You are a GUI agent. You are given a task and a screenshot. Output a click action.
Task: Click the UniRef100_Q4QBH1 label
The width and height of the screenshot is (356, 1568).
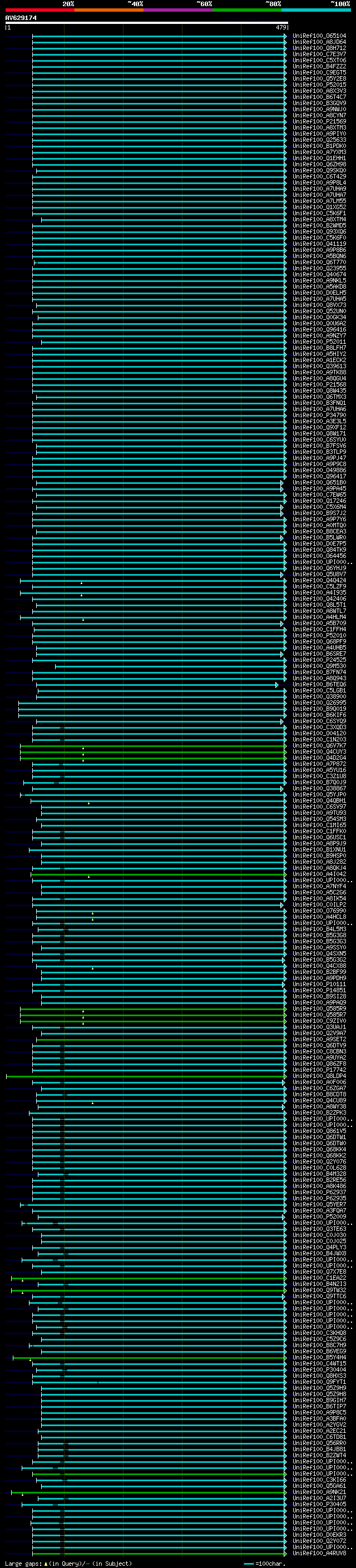pos(319,800)
